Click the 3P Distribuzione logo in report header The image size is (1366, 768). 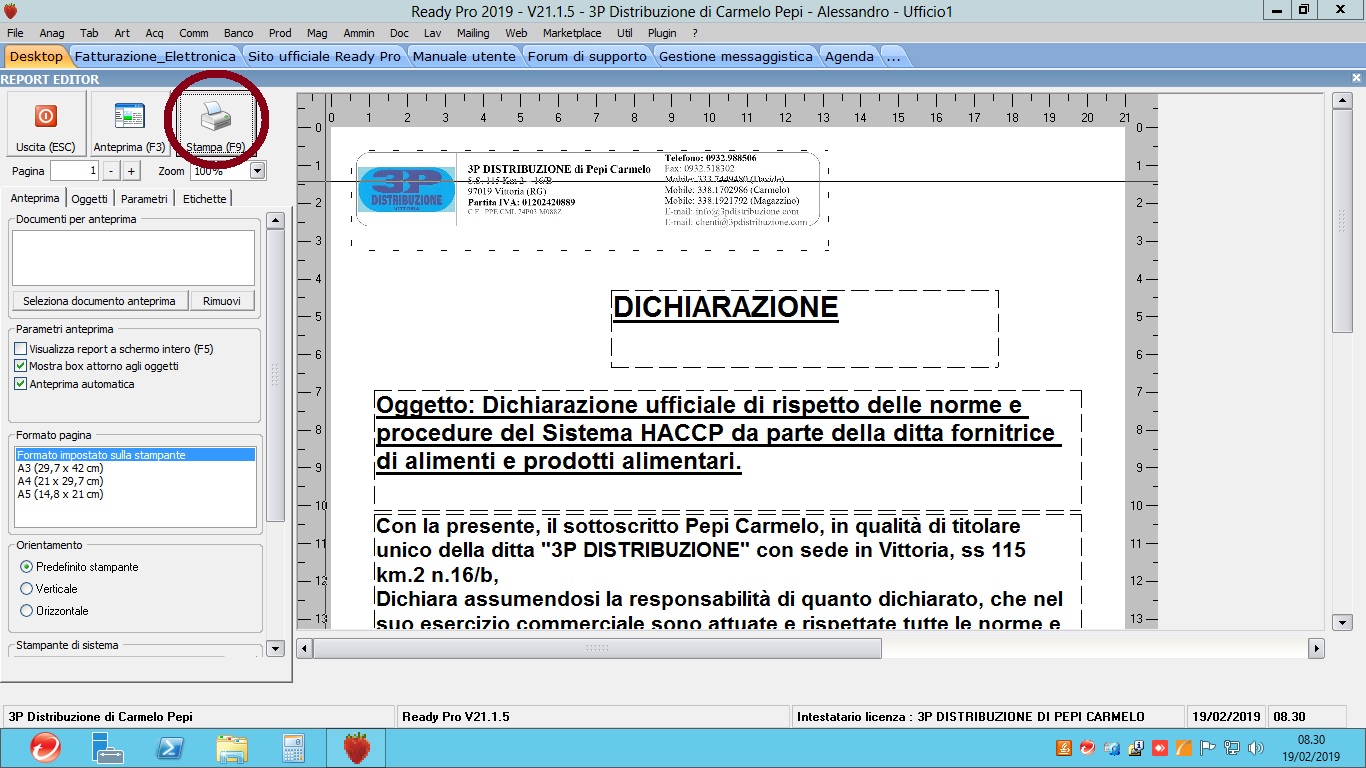tap(406, 190)
